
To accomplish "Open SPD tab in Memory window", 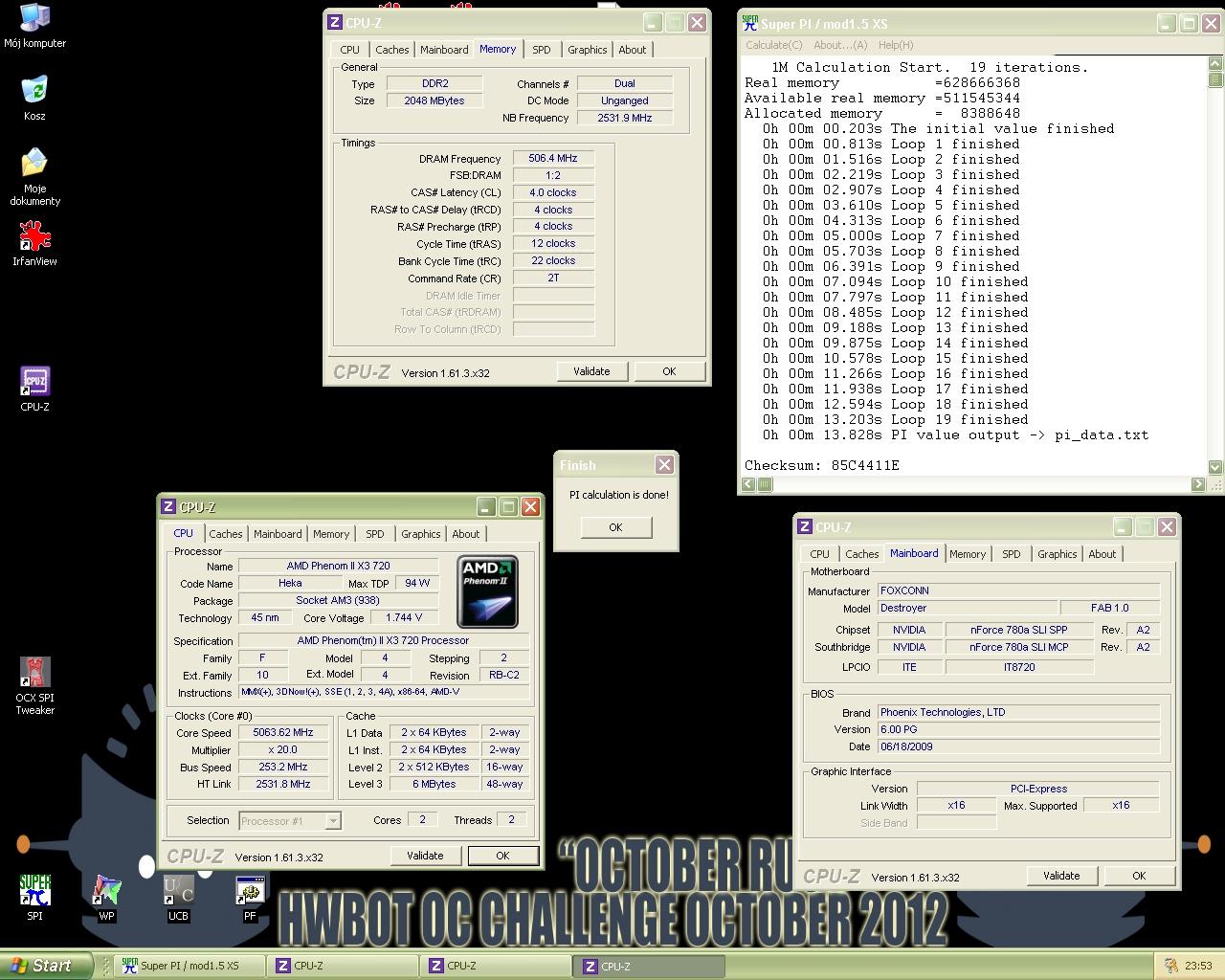I will [542, 50].
